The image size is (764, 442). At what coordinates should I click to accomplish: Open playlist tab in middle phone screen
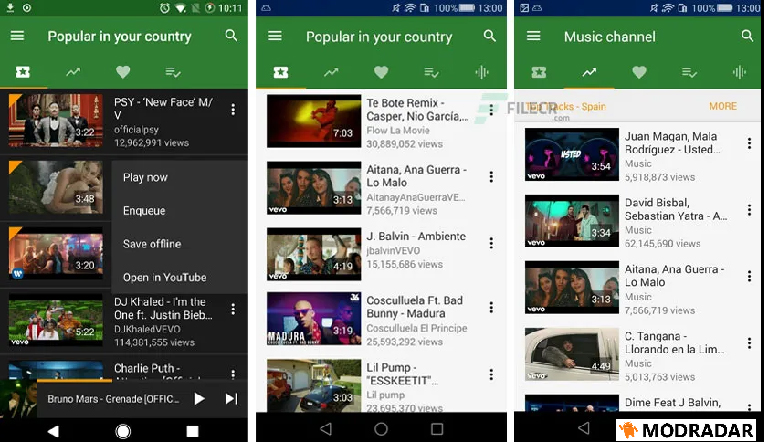pos(431,73)
